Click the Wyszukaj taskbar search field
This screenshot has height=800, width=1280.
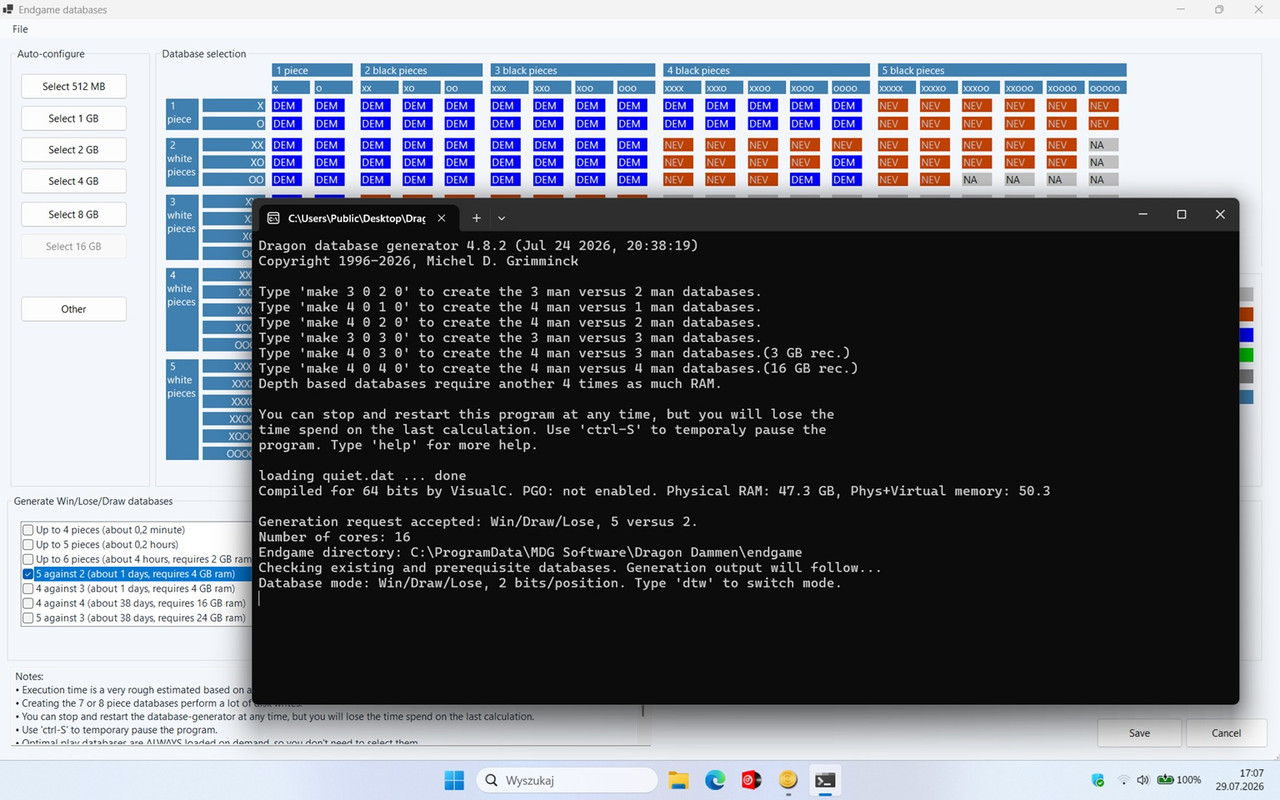pyautogui.click(x=566, y=780)
